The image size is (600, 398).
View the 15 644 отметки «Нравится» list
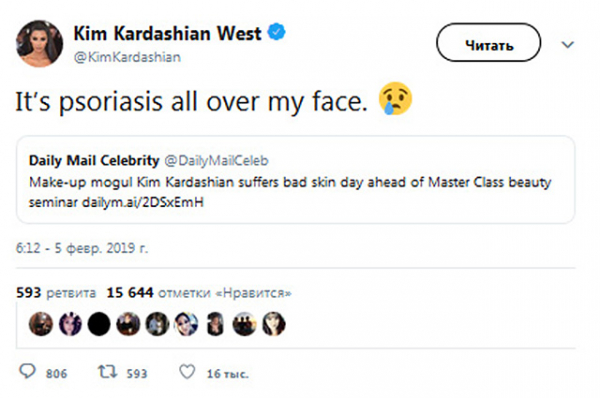tap(199, 293)
